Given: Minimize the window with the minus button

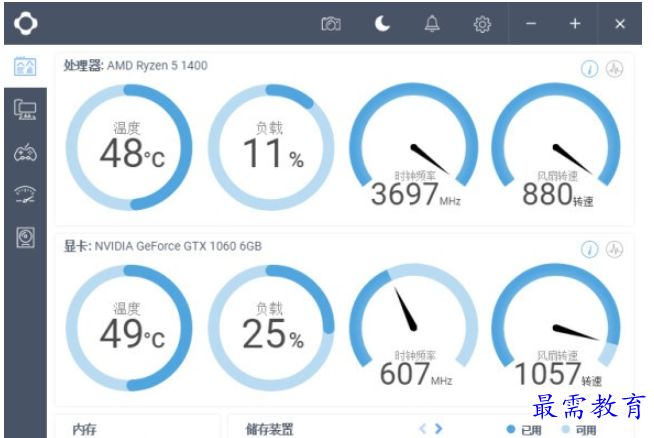Looking at the screenshot, I should tap(531, 24).
